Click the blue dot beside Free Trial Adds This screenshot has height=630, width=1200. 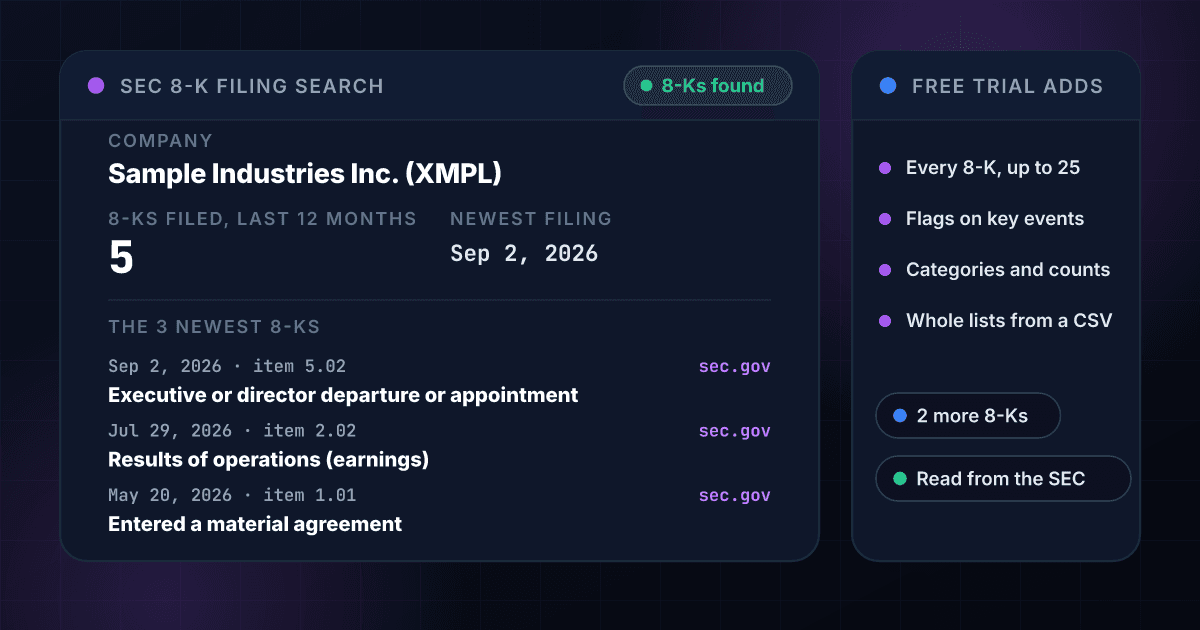click(x=888, y=86)
